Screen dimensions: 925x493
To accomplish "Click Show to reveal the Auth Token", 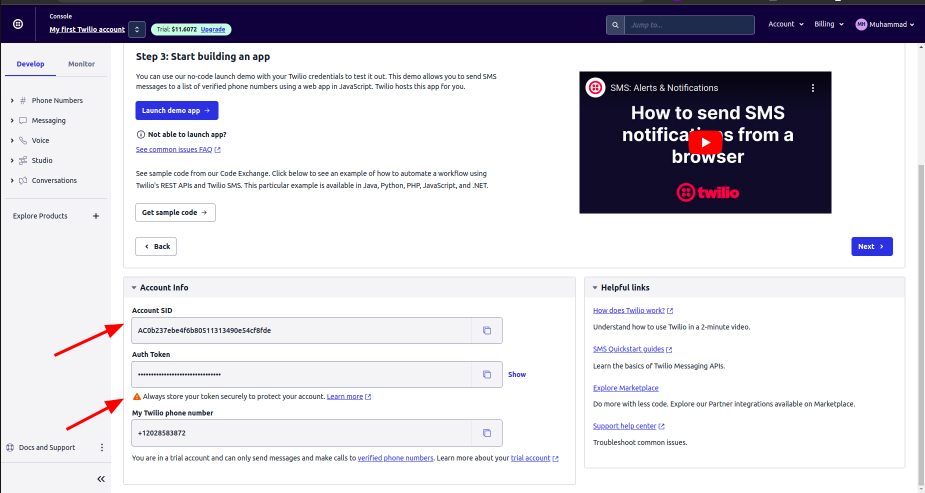I will click(517, 374).
